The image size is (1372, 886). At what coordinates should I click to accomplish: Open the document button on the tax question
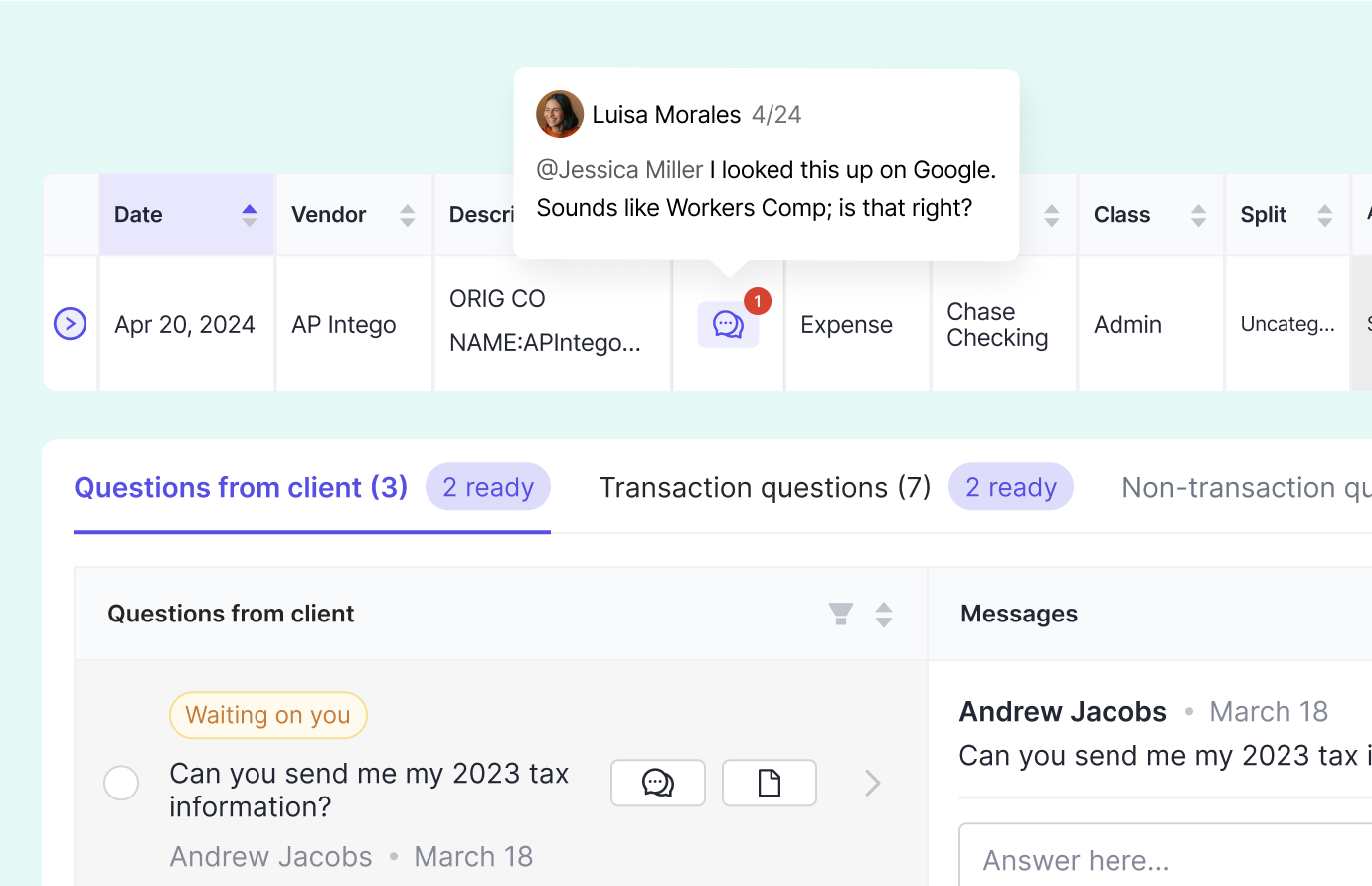[770, 784]
